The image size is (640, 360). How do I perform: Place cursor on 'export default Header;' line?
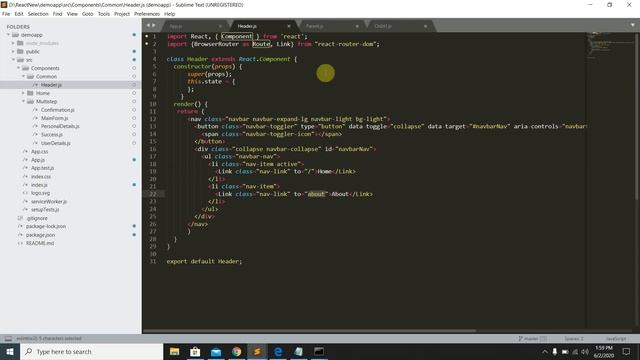(x=204, y=261)
